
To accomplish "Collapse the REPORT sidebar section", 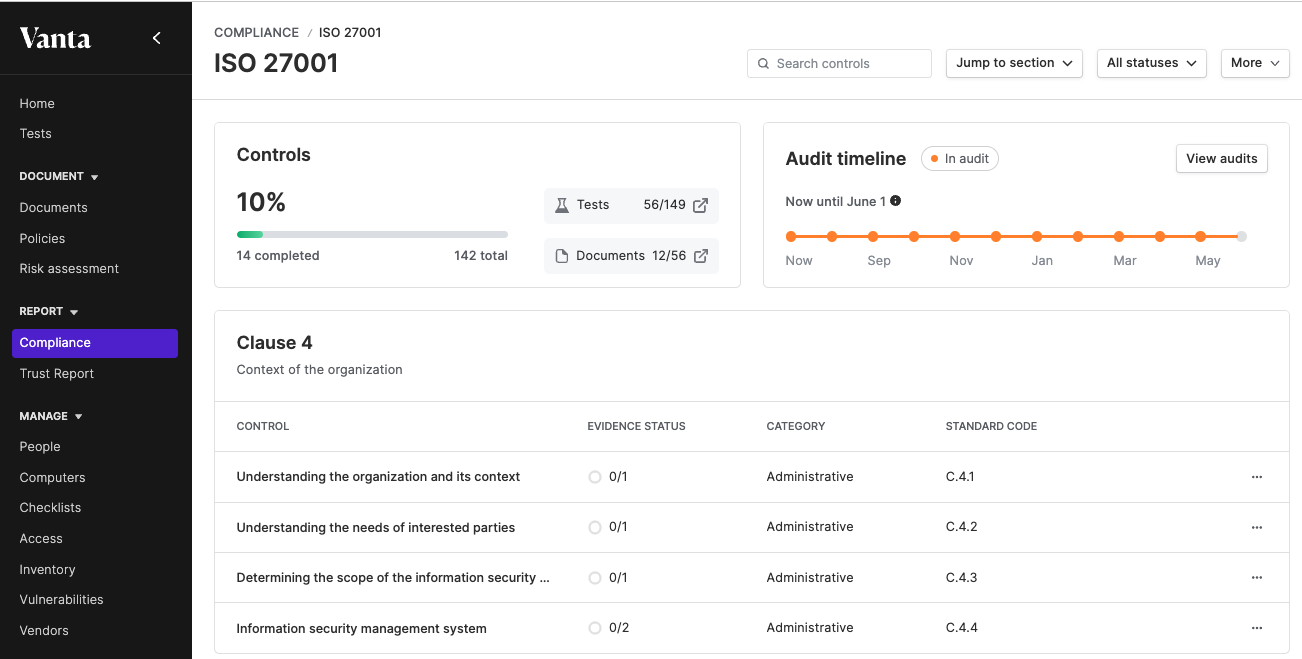I will pos(49,312).
